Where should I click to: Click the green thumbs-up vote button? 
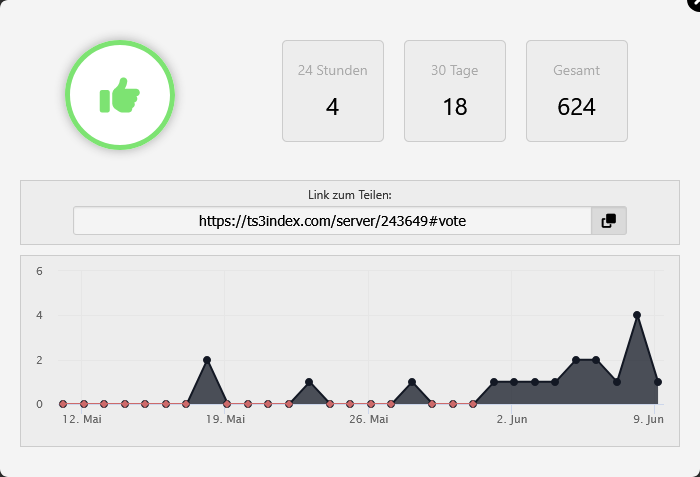120,95
